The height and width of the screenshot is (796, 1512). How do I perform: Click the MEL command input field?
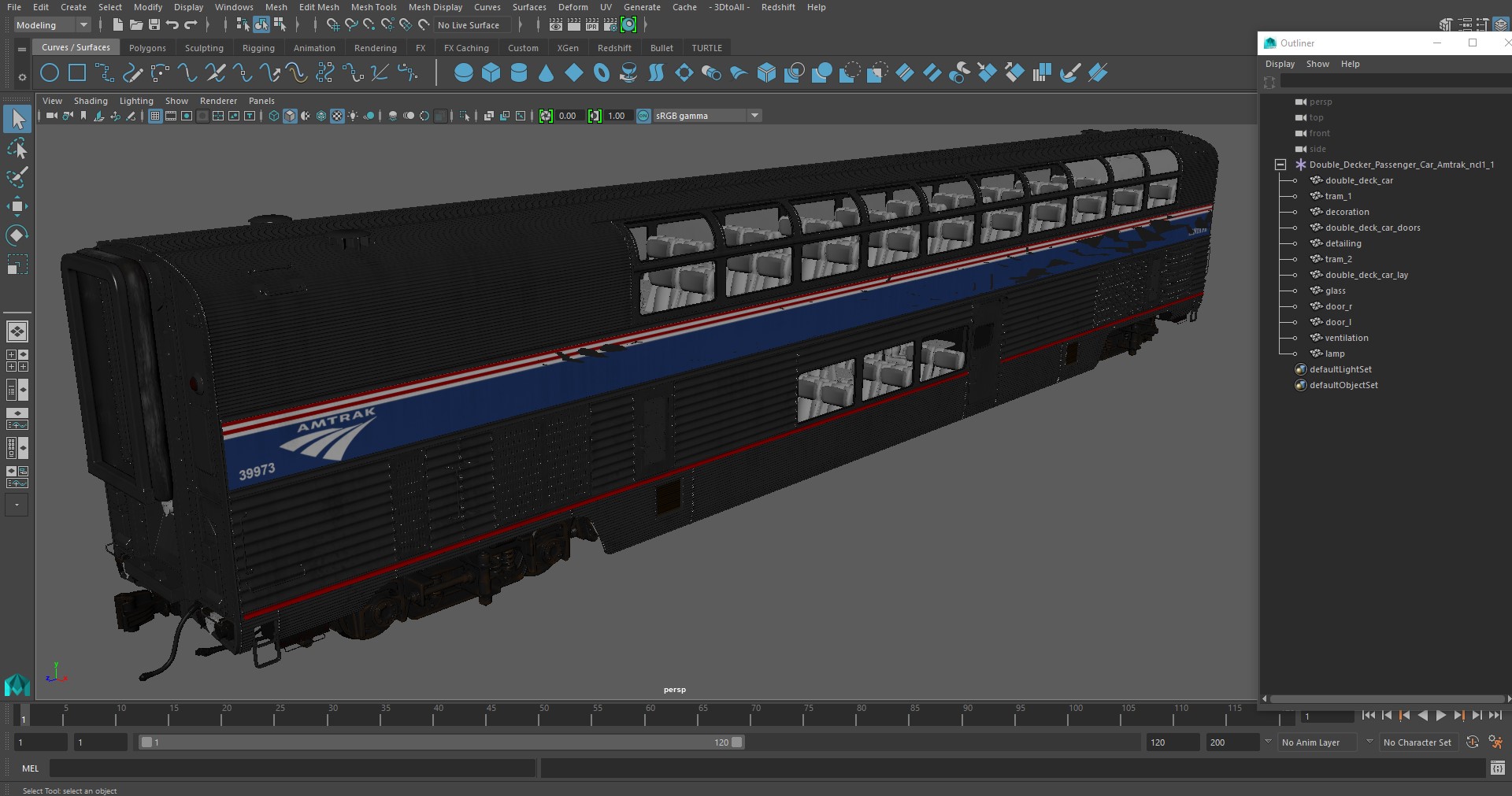[292, 768]
